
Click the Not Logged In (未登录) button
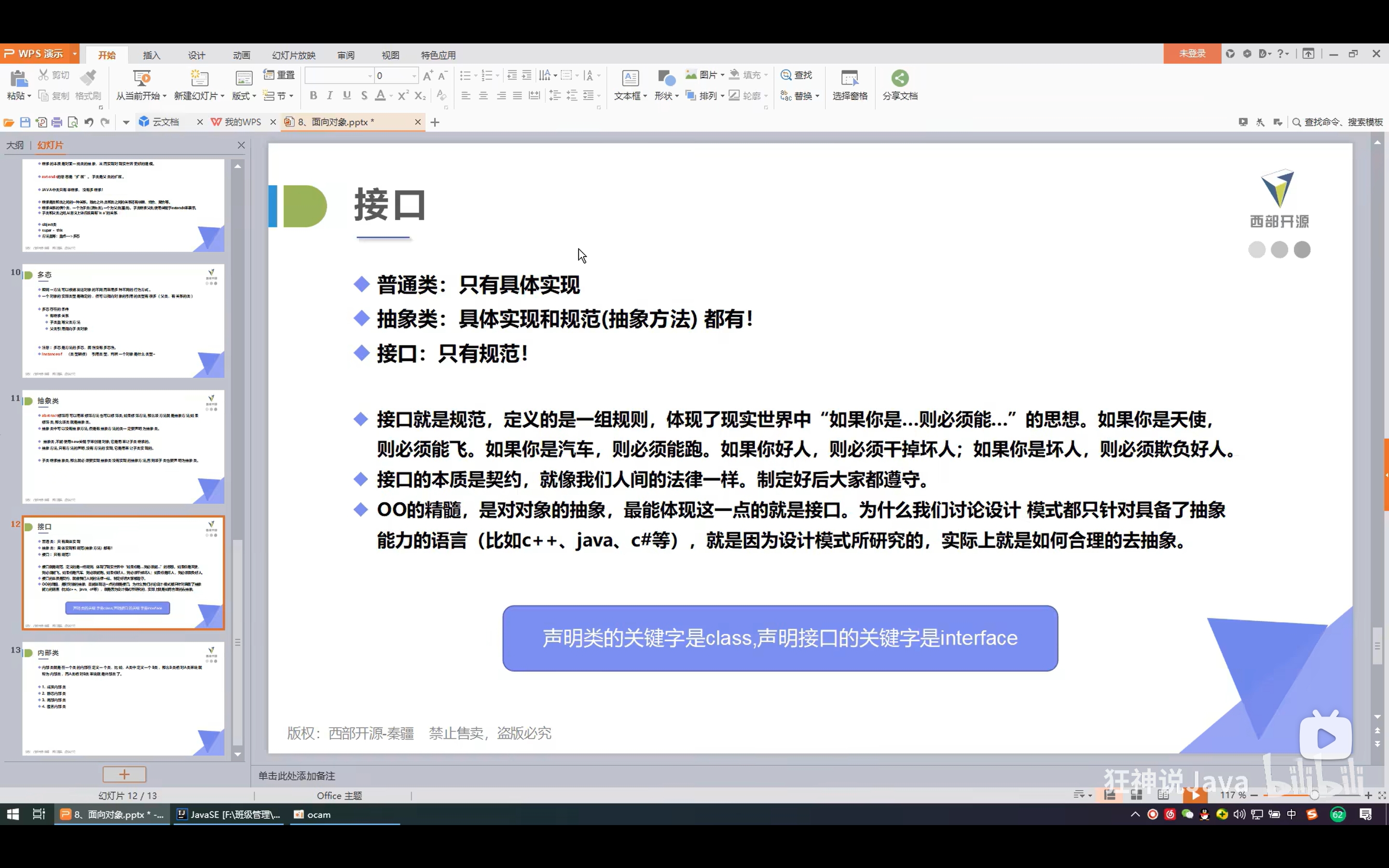(x=1192, y=54)
